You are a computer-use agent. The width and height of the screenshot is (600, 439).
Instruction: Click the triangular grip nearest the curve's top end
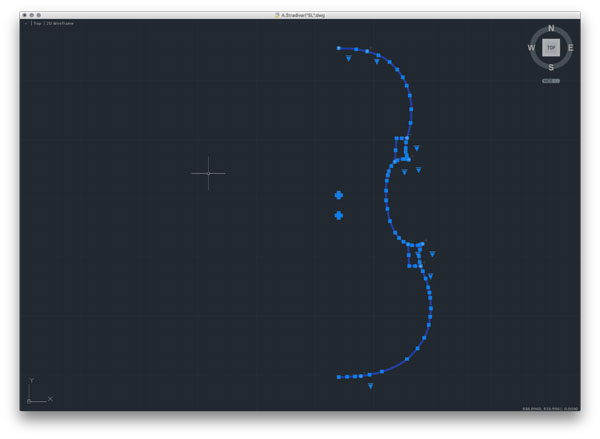point(349,59)
